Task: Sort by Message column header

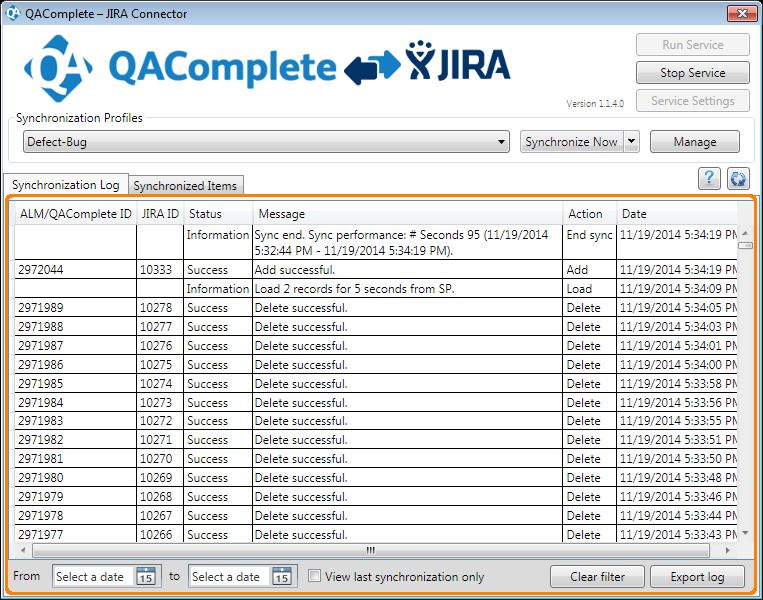Action: 408,214
